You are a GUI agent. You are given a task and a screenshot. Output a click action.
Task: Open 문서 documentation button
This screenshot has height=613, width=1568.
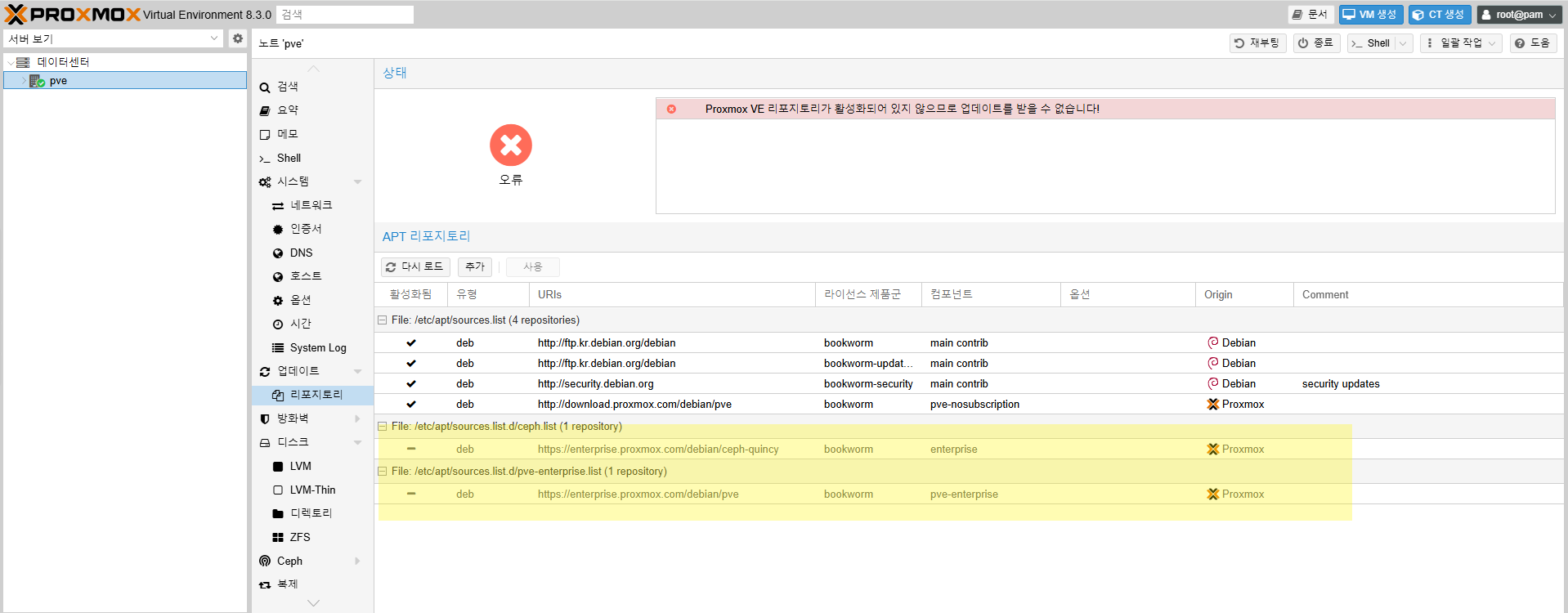tap(1311, 15)
